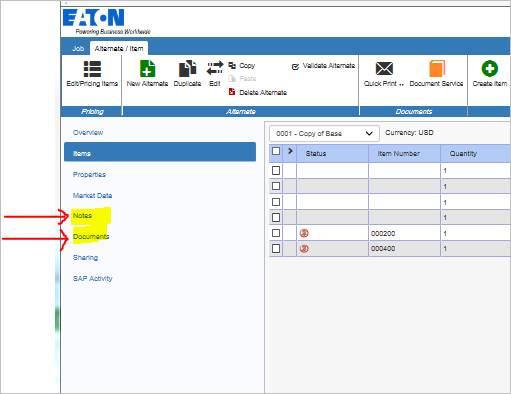Select checkbox for item 000200
Viewport: 511px width, 394px height.
click(x=276, y=233)
